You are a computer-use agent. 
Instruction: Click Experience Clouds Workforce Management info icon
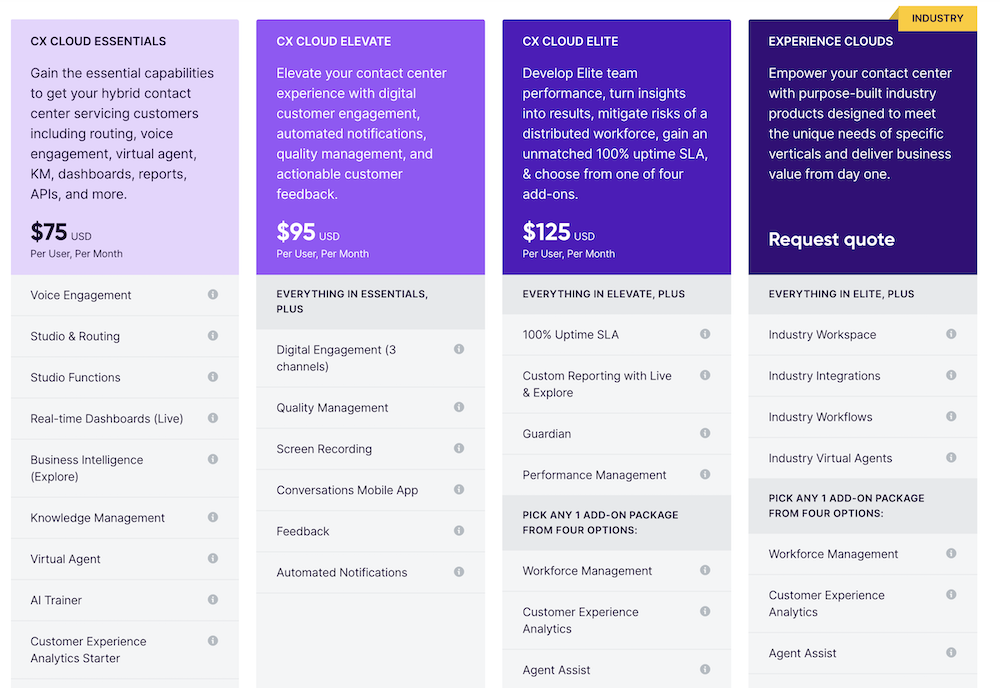click(x=952, y=553)
